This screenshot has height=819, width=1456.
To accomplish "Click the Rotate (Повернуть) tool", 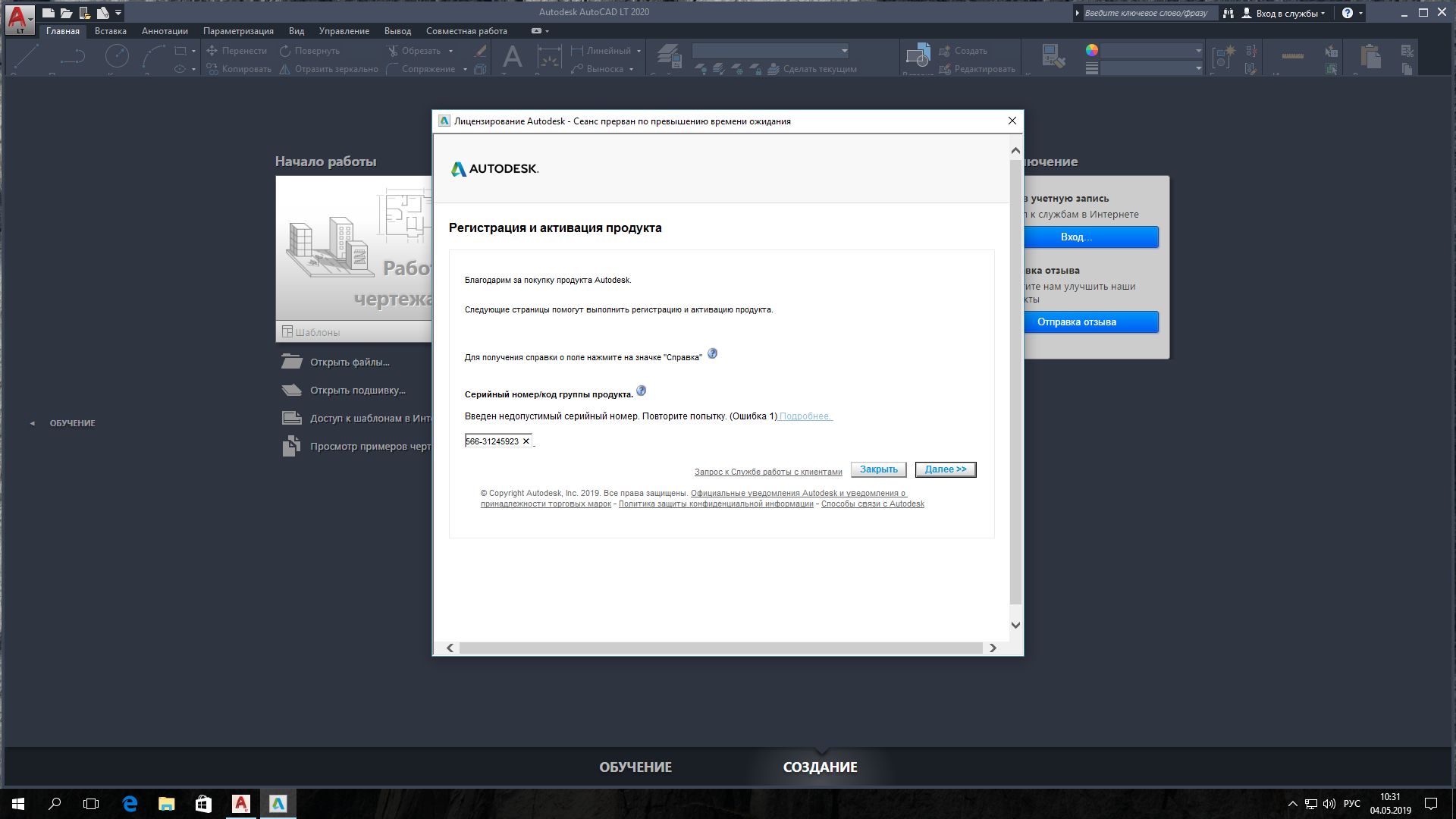I will coord(309,51).
